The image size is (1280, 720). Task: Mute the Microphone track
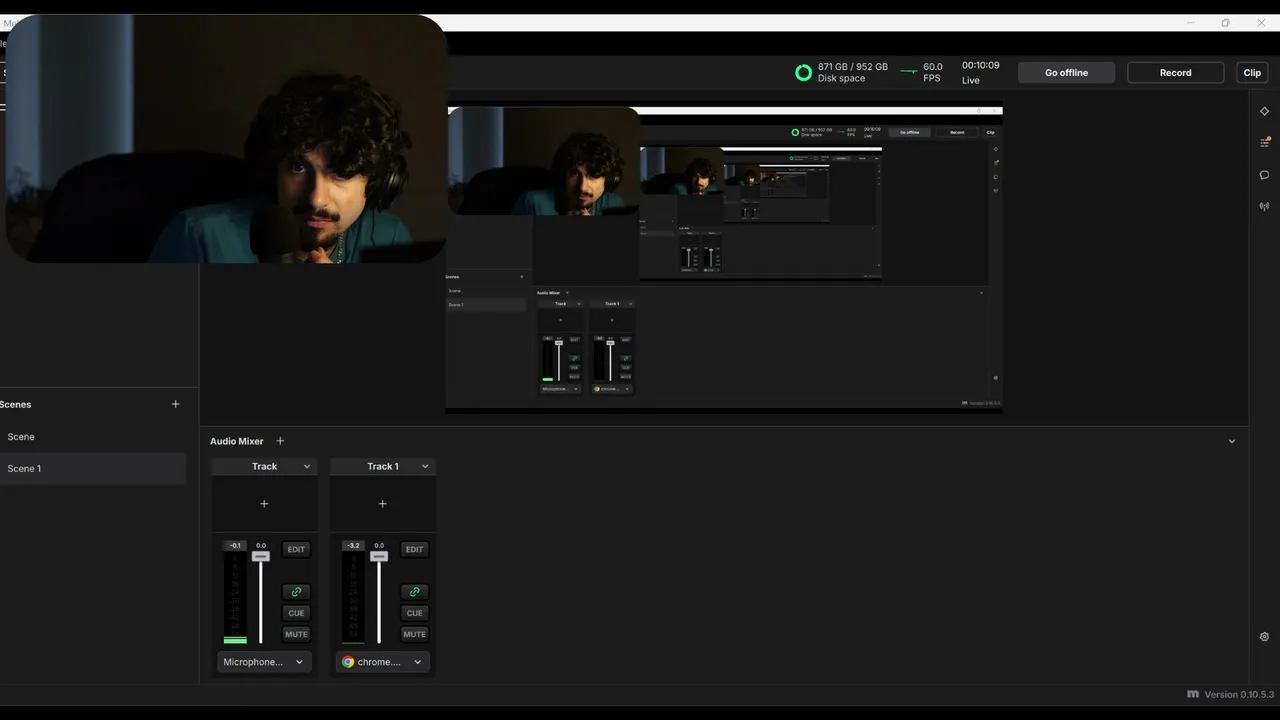[x=296, y=634]
